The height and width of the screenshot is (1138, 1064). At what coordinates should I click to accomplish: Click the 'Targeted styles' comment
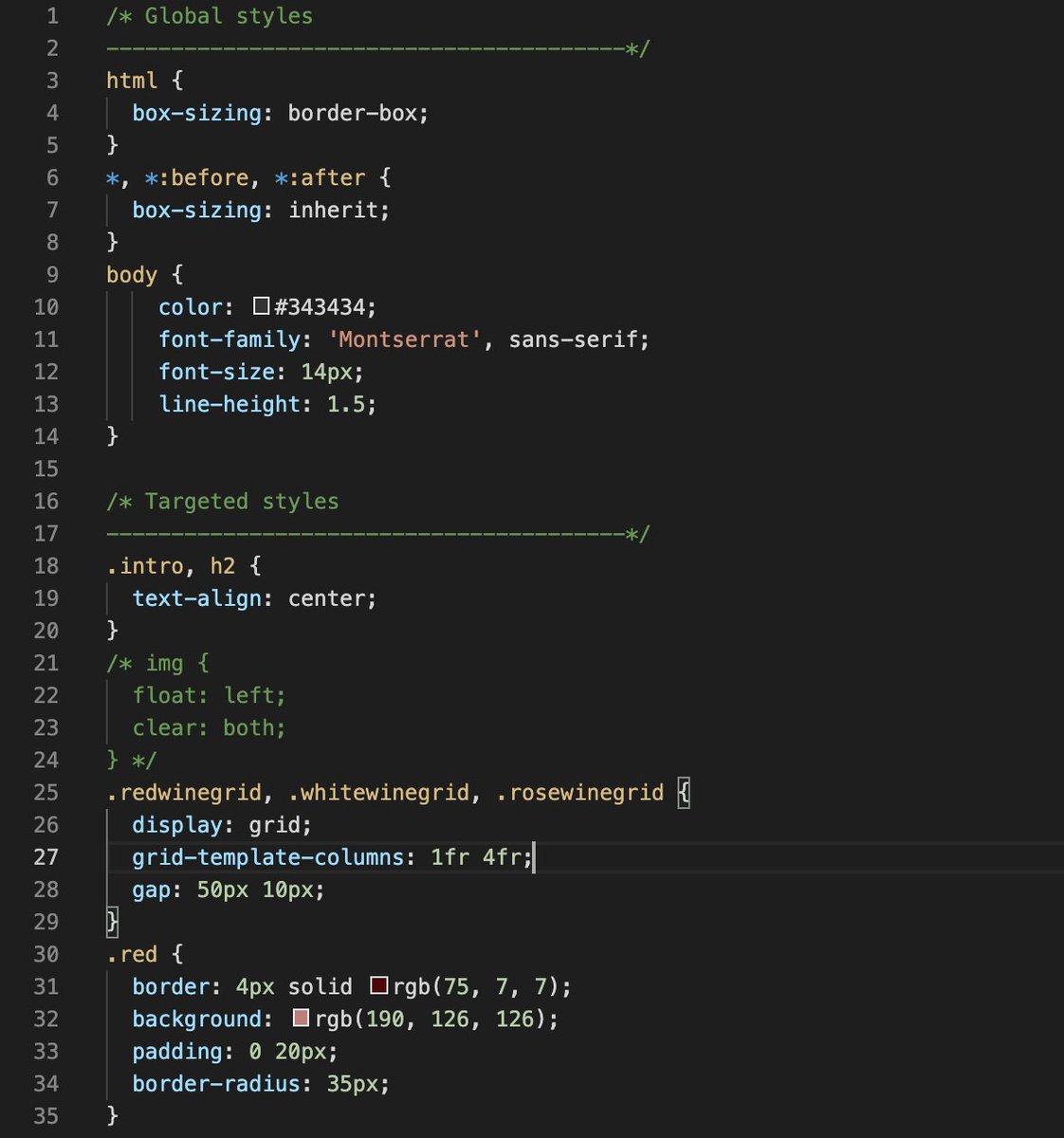pyautogui.click(x=242, y=501)
